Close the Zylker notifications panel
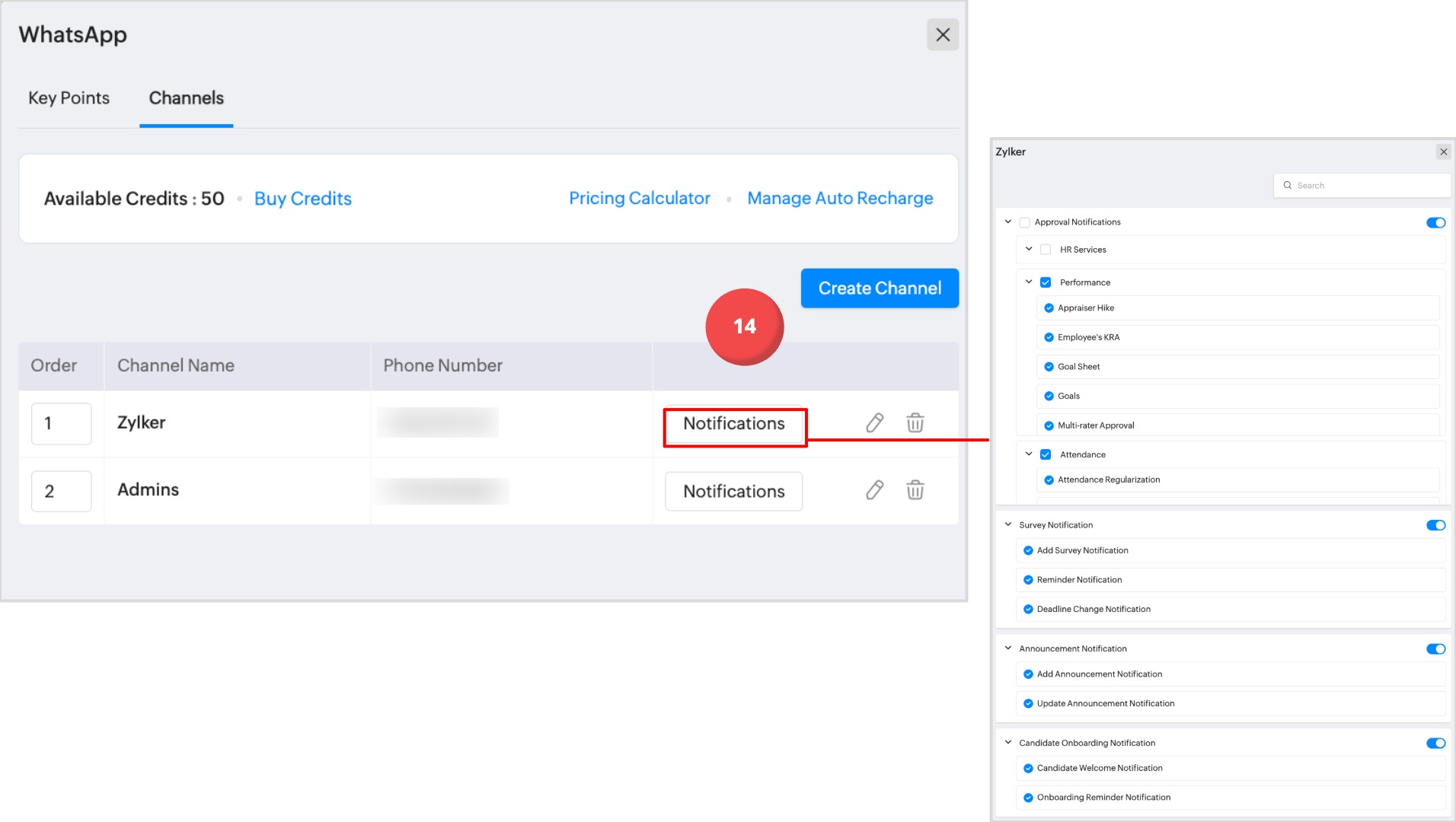1456x822 pixels. [x=1443, y=152]
